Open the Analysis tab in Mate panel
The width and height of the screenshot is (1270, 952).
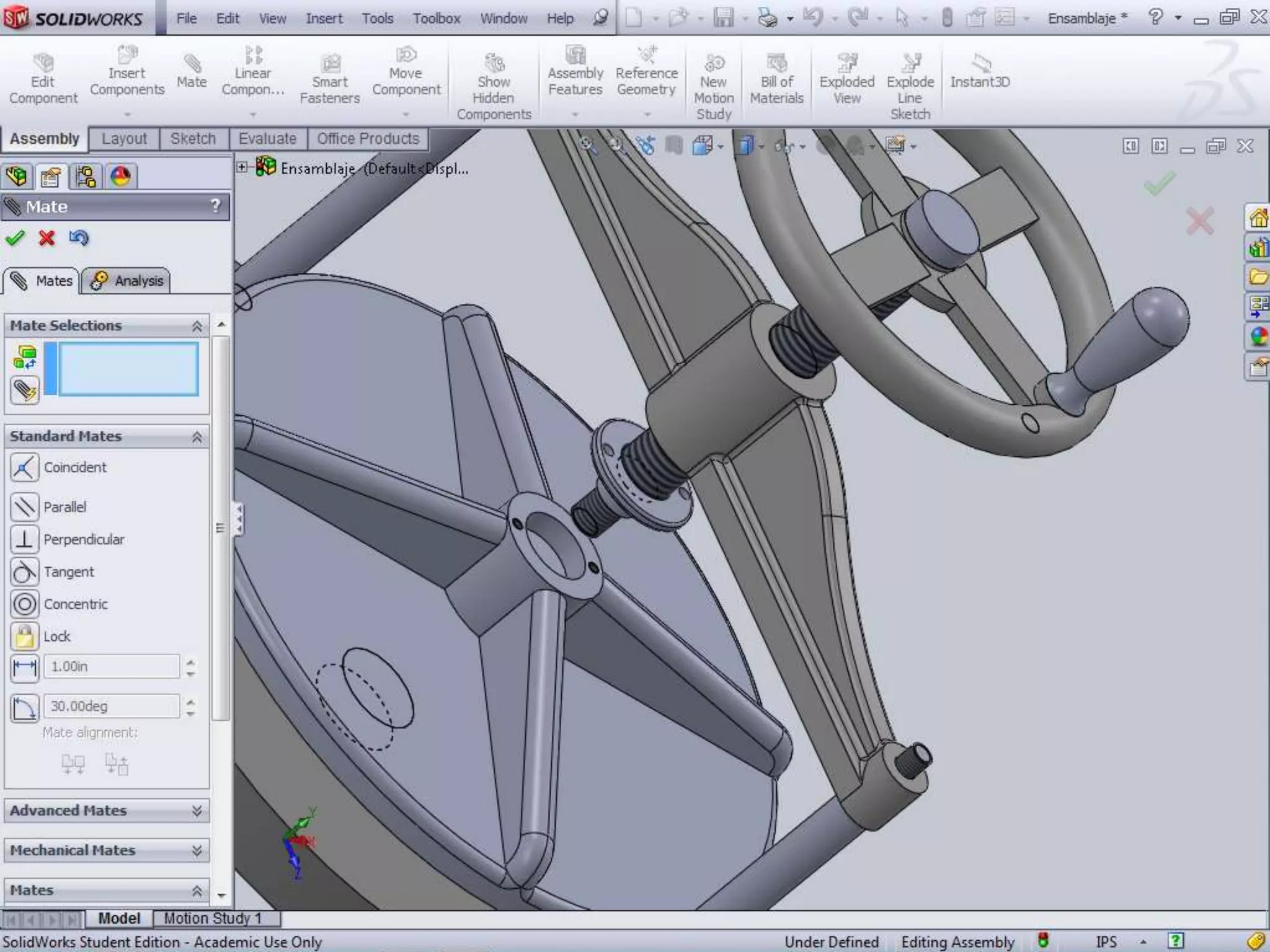coord(127,281)
